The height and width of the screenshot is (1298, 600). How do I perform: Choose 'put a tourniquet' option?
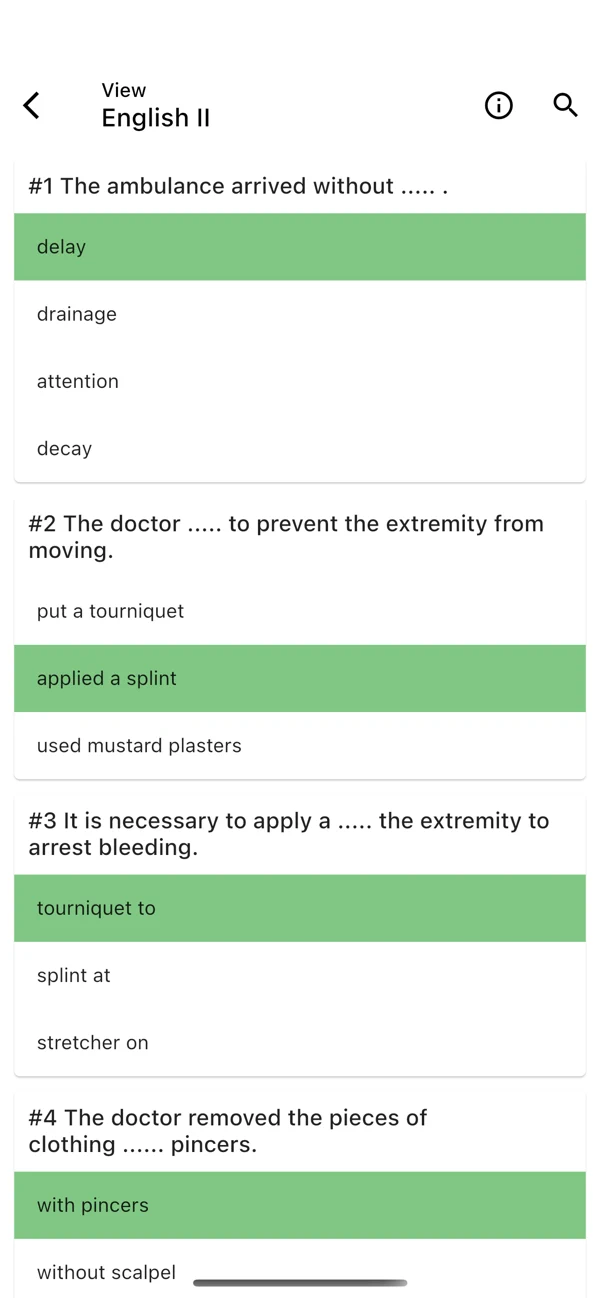(x=300, y=611)
